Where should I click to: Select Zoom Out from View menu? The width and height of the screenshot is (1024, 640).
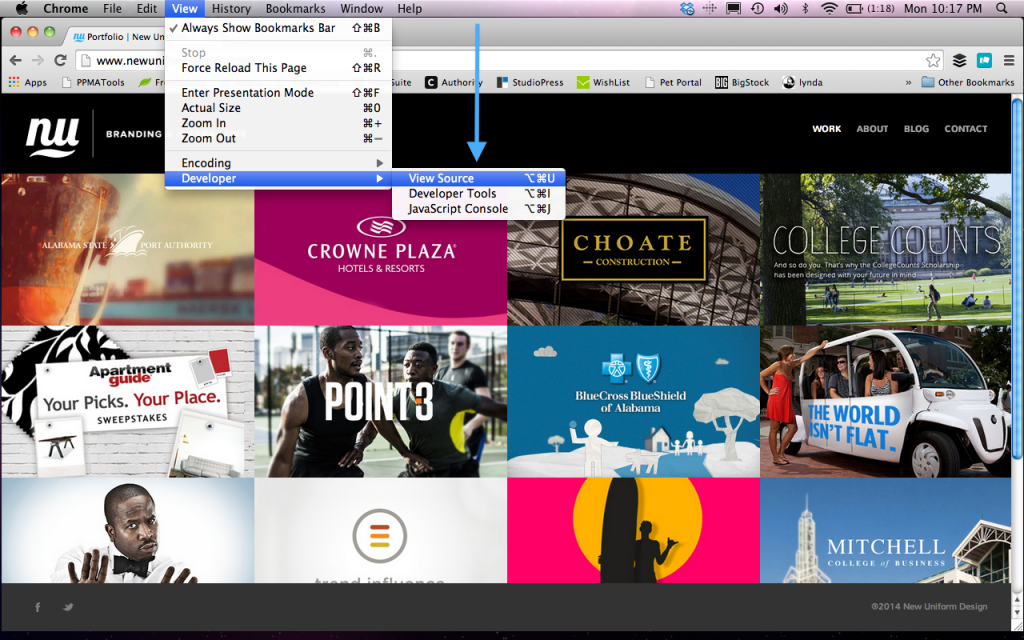tap(278, 138)
